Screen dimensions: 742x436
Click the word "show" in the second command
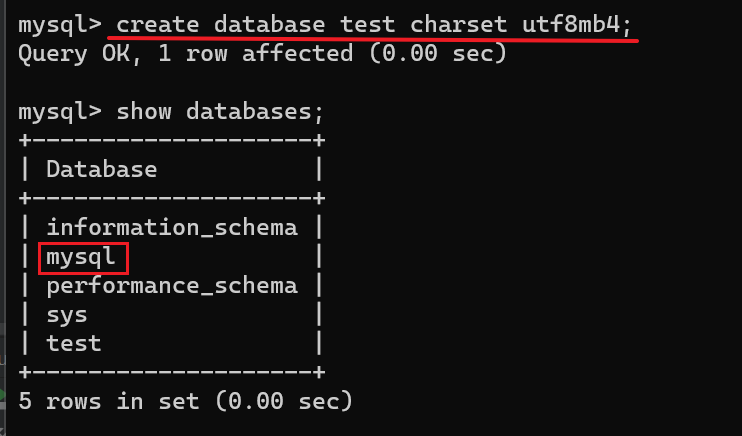[144, 111]
